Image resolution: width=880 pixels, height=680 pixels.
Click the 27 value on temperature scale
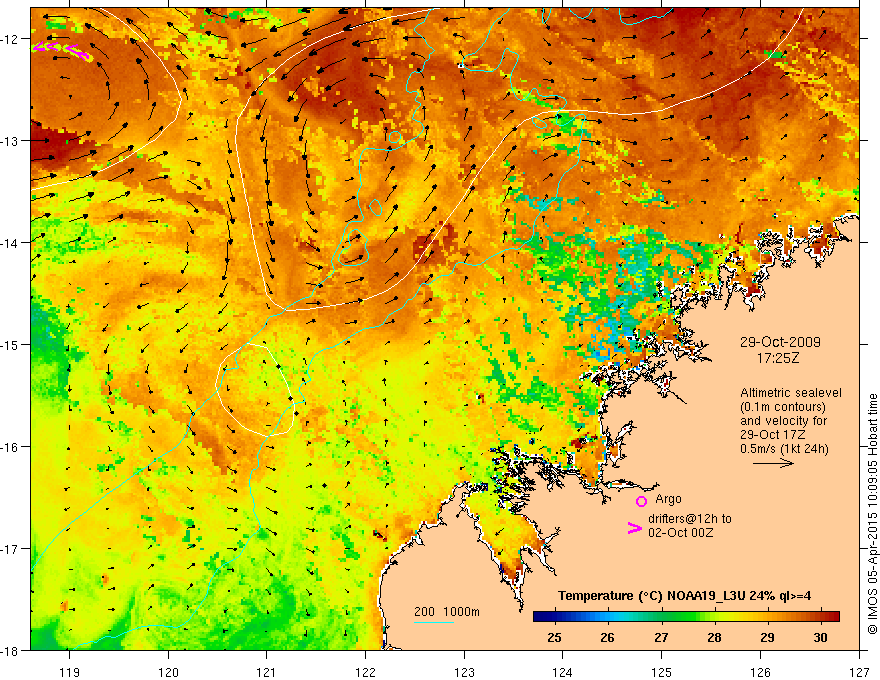(x=661, y=637)
